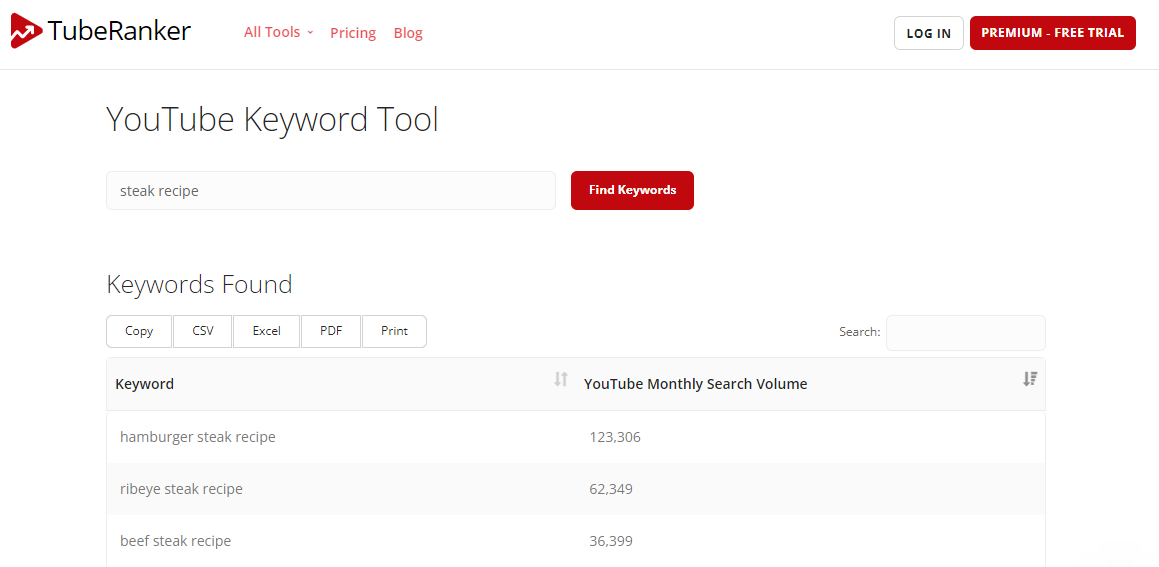Click the TubeRanker brand name text
This screenshot has height=567, width=1159.
click(x=120, y=31)
